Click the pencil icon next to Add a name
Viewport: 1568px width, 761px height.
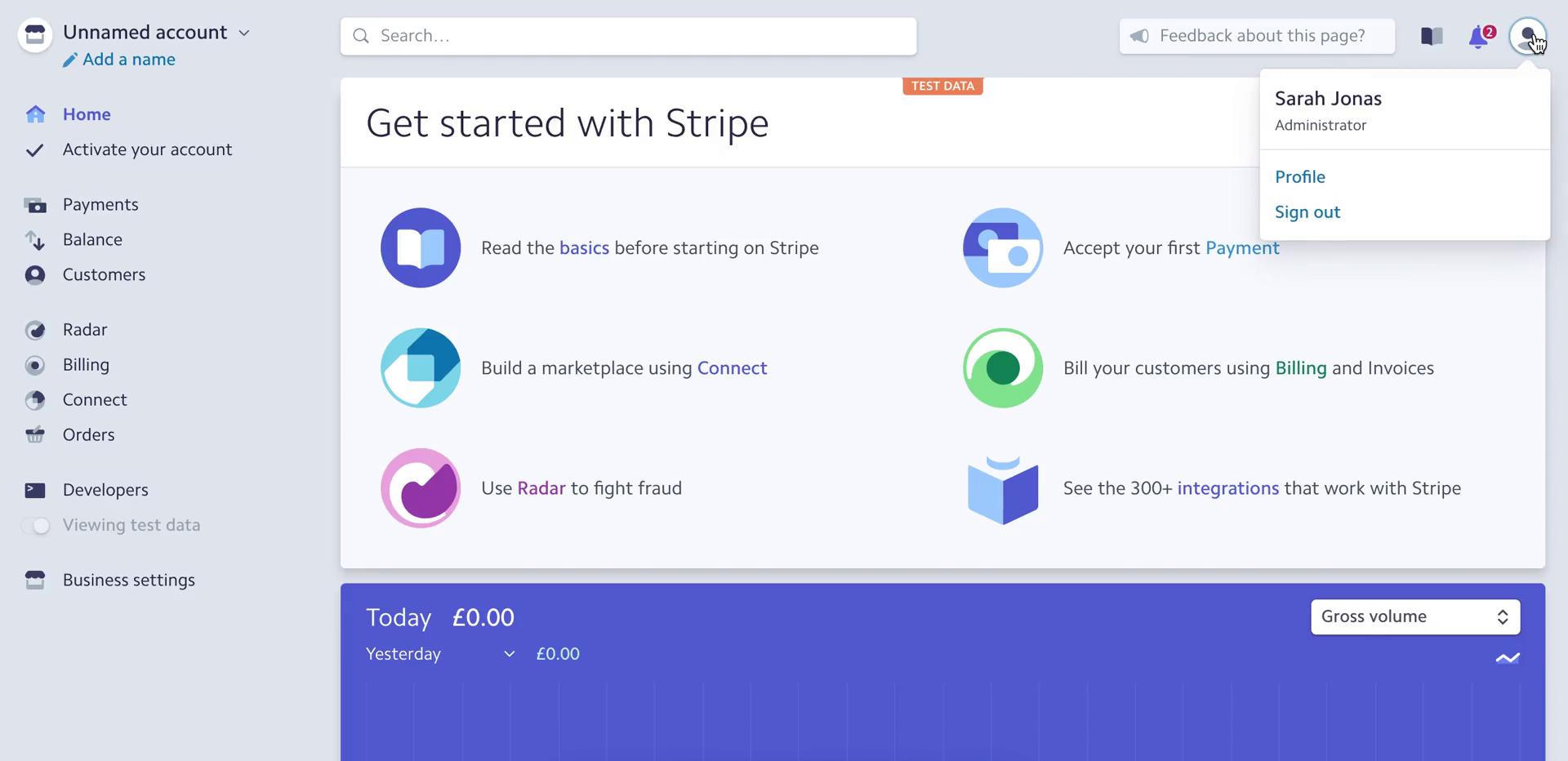tap(70, 60)
